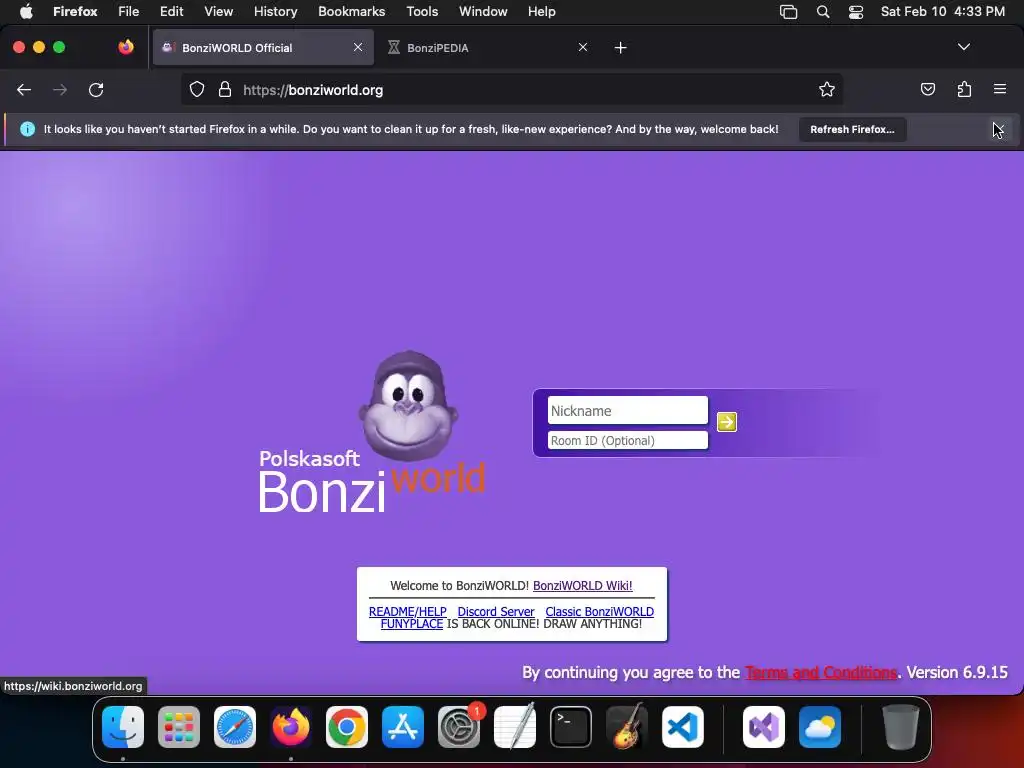
Task: Click the bonziworld.org address bar
Action: click(512, 90)
